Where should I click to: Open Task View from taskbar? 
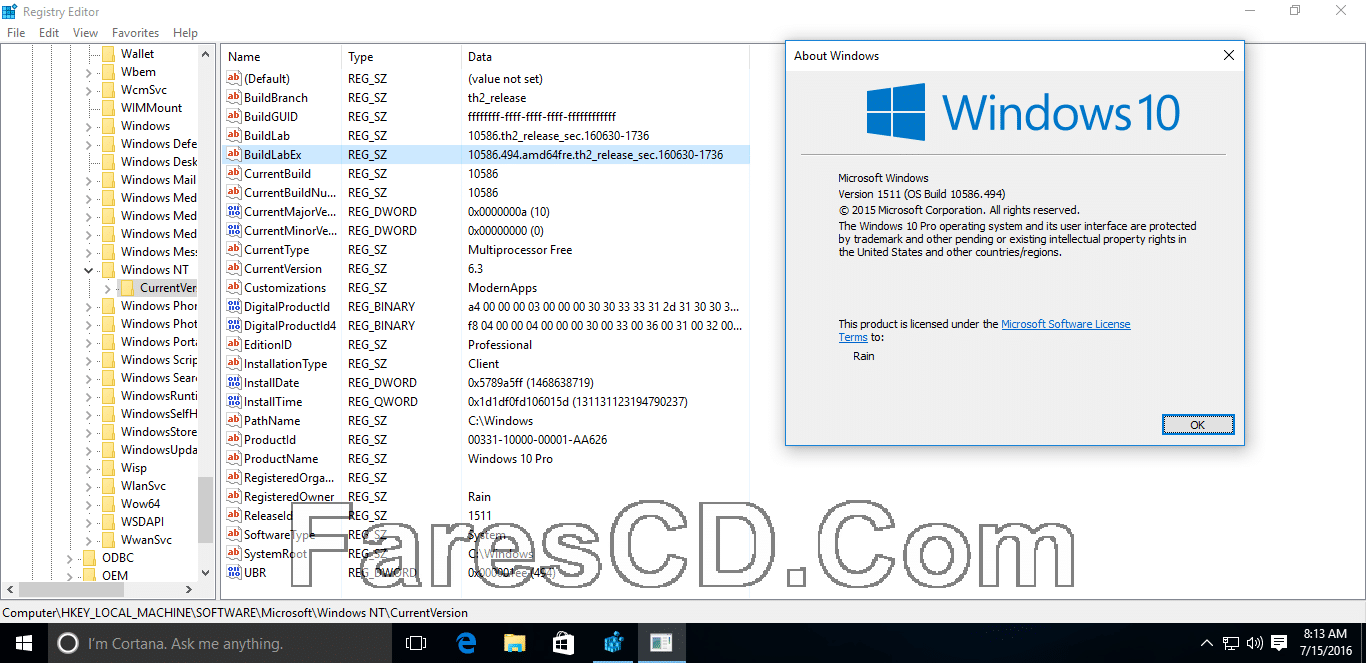tap(416, 643)
